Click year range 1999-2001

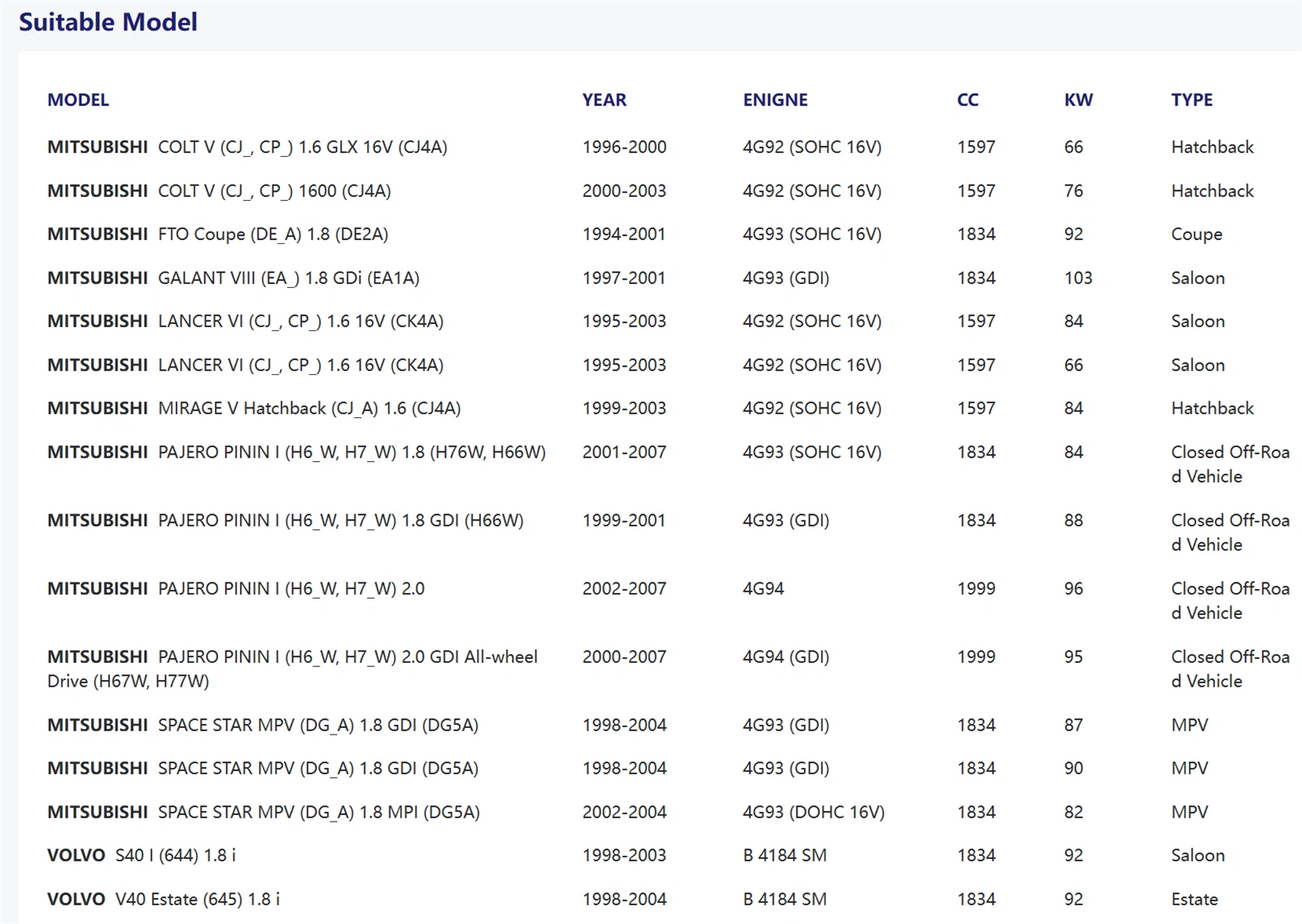(x=624, y=521)
